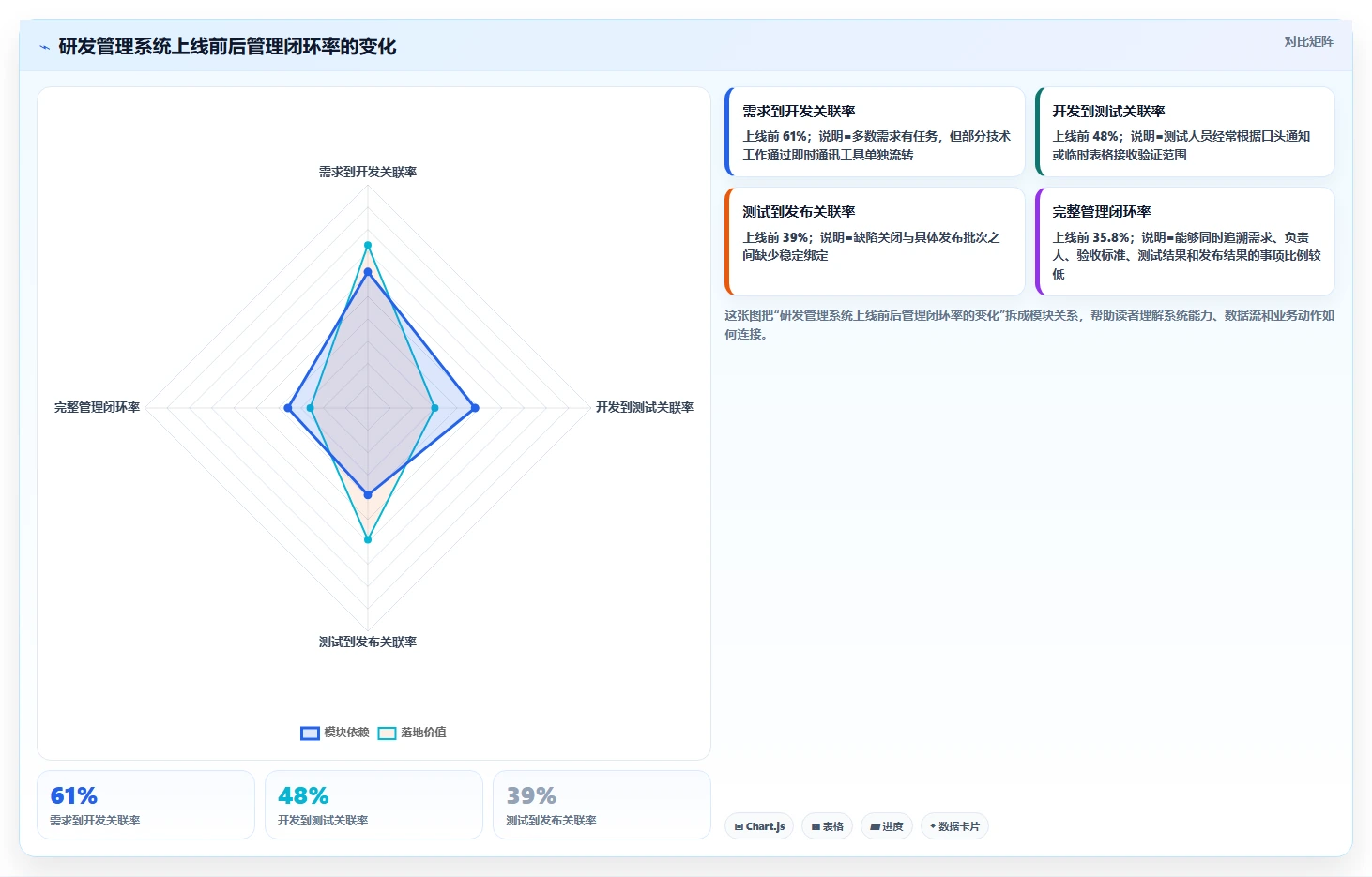1372x877 pixels.
Task: Click the header icon beside the title
Action: pos(44,47)
